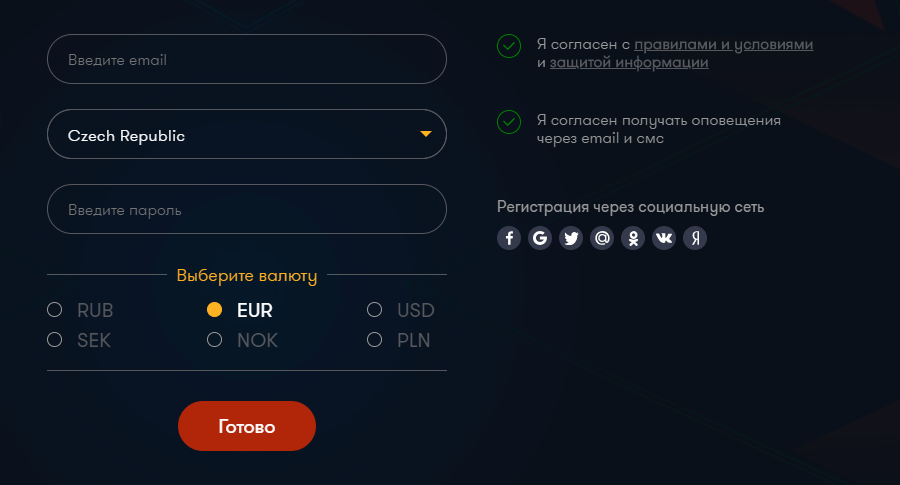Choose USD as the currency

pos(375,310)
